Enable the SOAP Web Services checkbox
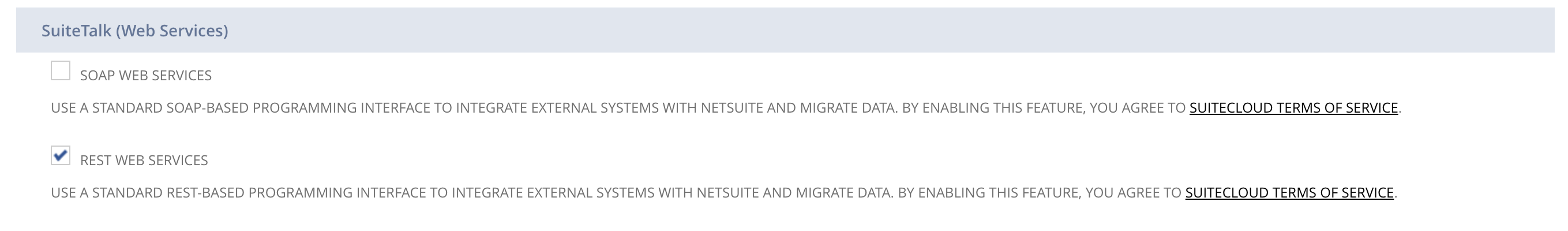 coord(60,70)
